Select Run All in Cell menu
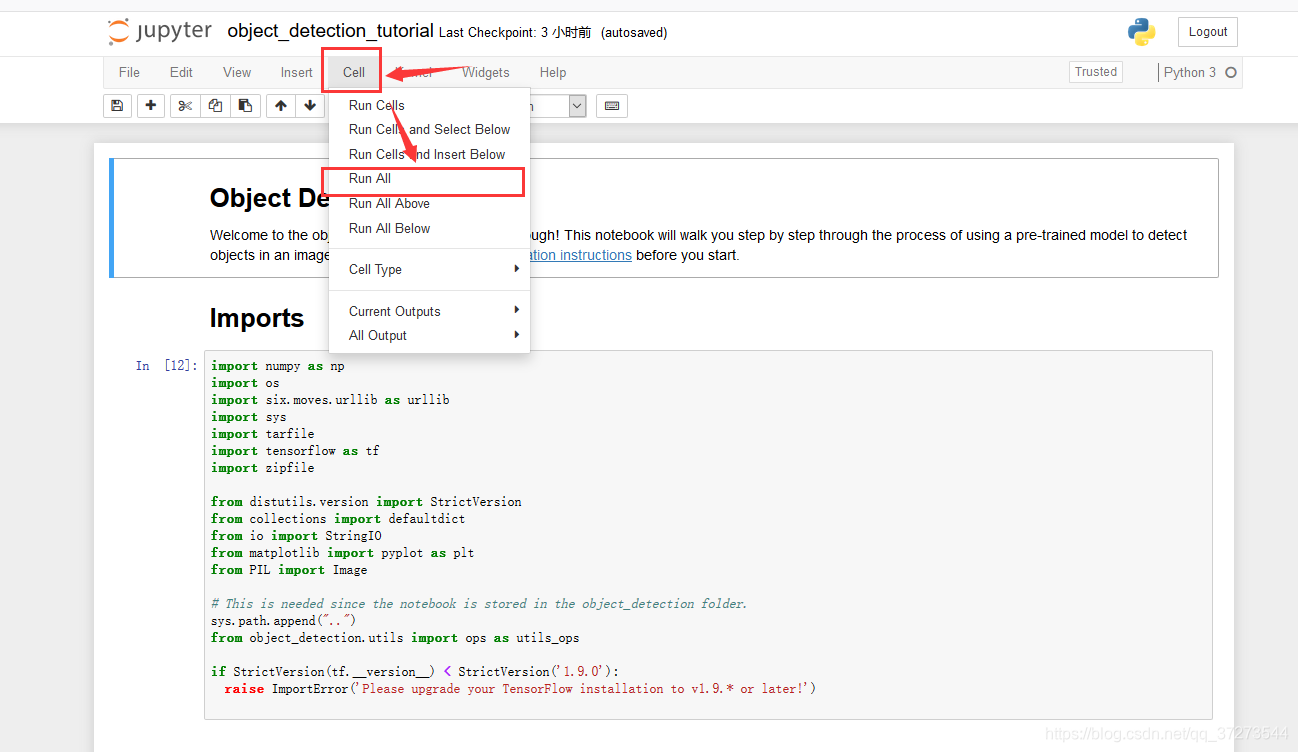The height and width of the screenshot is (752, 1298). tap(430, 178)
